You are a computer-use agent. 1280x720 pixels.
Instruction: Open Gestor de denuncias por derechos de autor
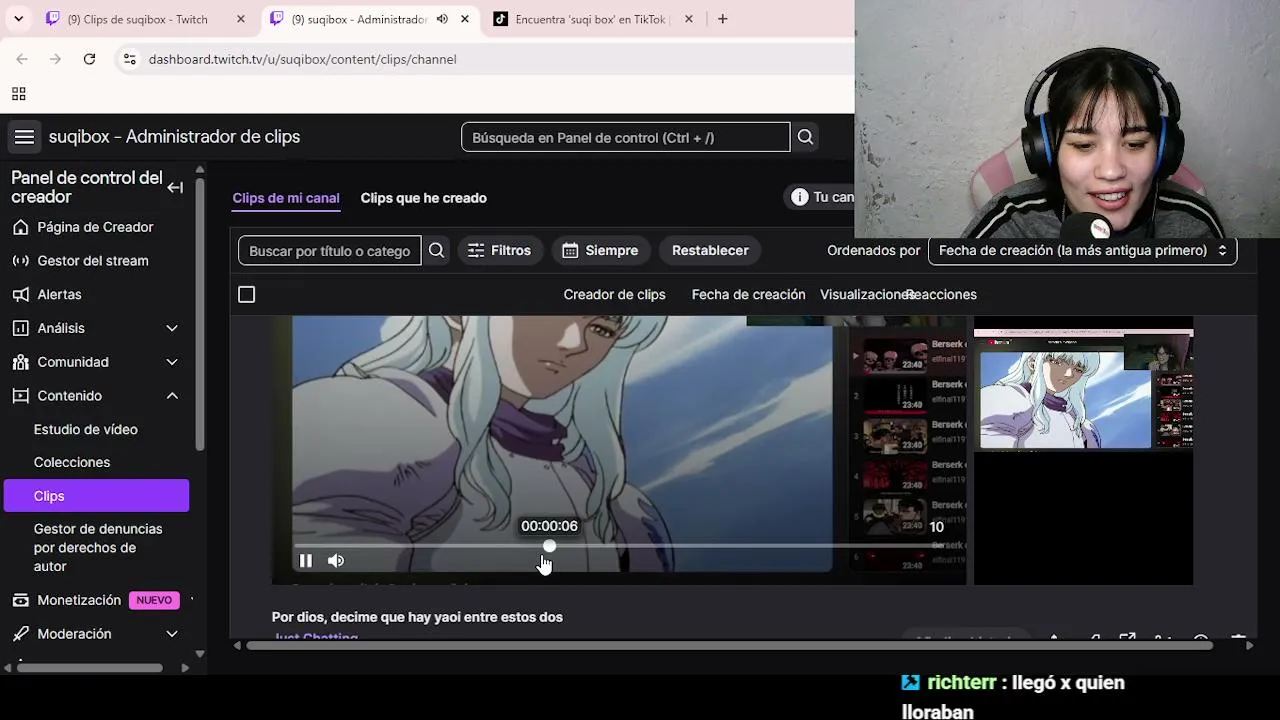(98, 547)
